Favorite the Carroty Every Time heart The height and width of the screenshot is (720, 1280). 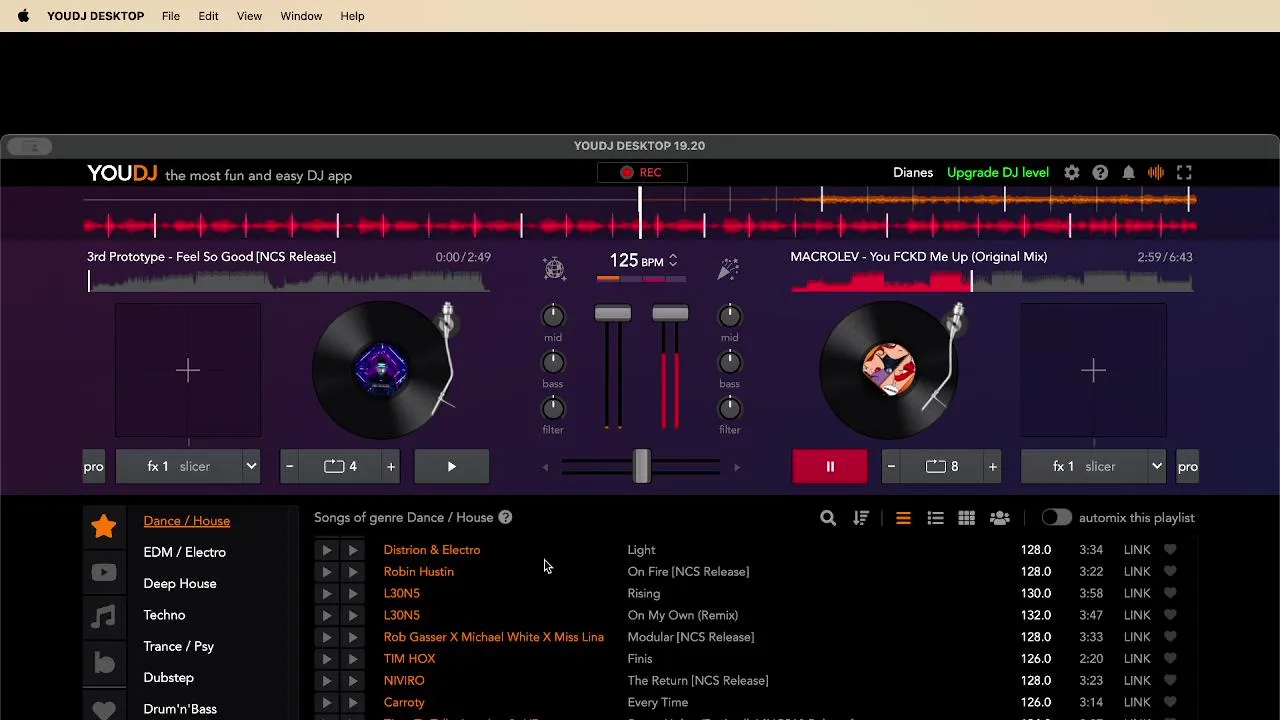coord(1170,703)
